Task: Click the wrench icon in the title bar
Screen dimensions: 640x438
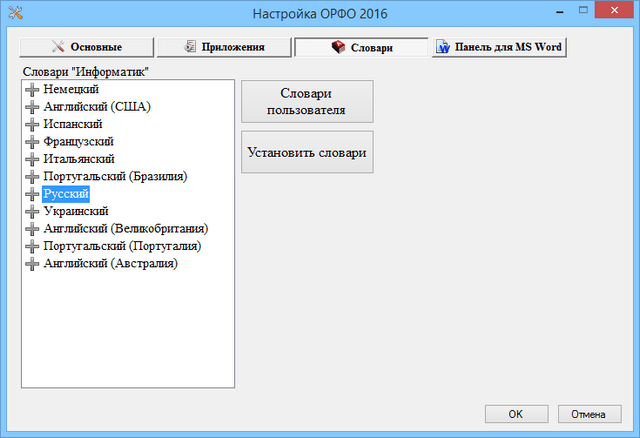Action: [x=13, y=13]
